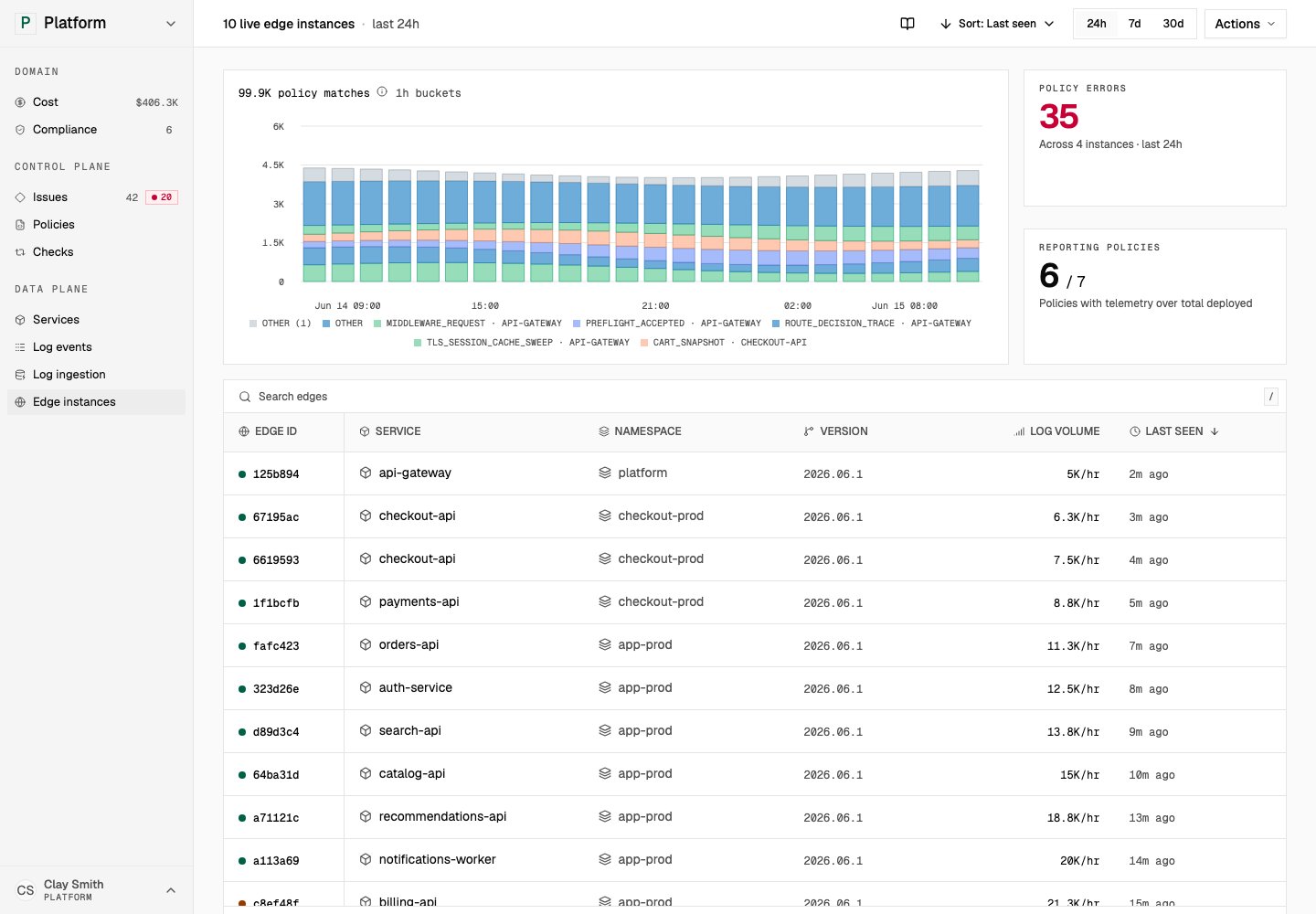Open the Compliance menu item
This screenshot has width=1316, height=914.
click(96, 130)
